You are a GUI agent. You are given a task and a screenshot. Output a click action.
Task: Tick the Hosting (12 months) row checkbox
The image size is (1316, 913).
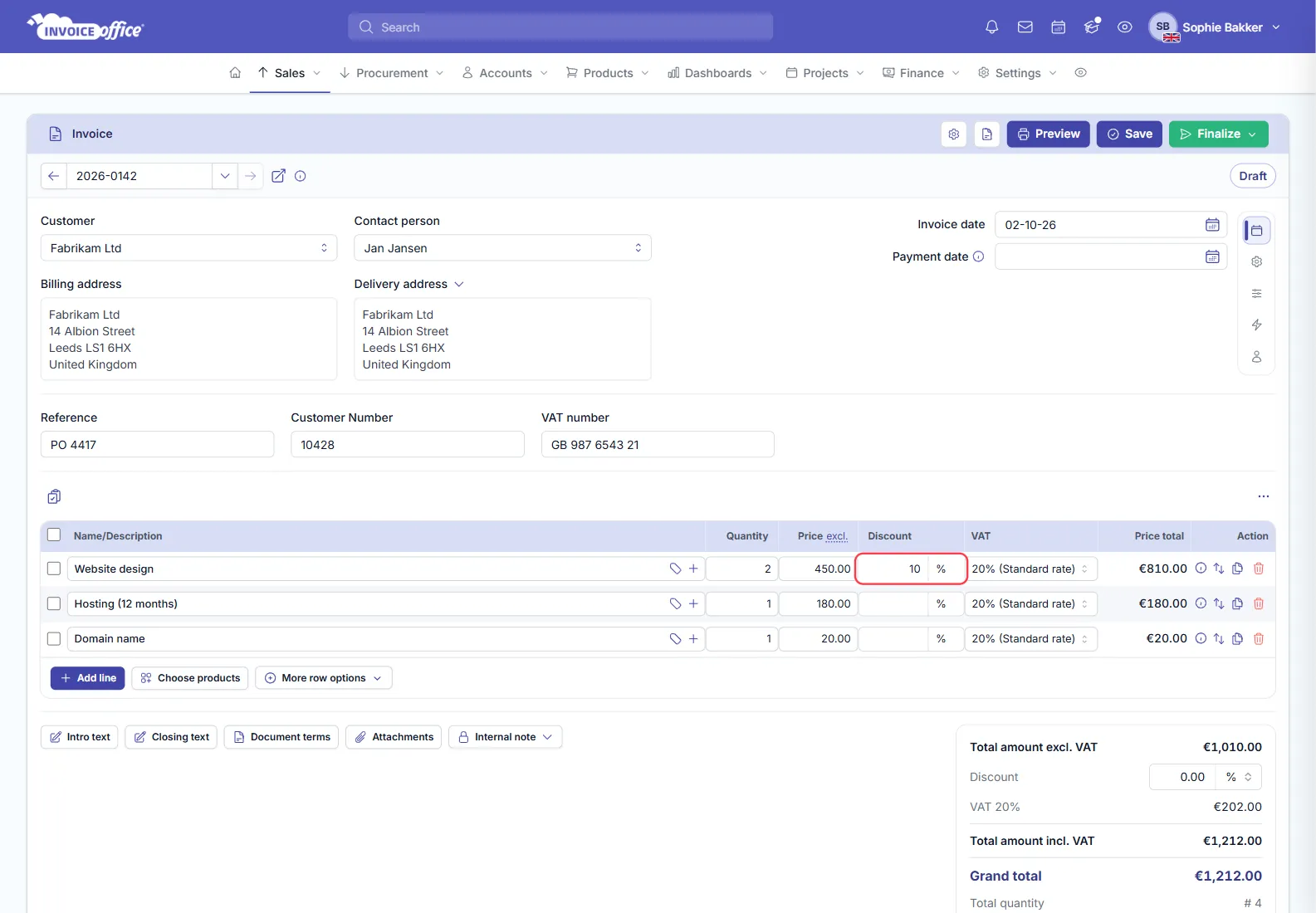tap(54, 603)
